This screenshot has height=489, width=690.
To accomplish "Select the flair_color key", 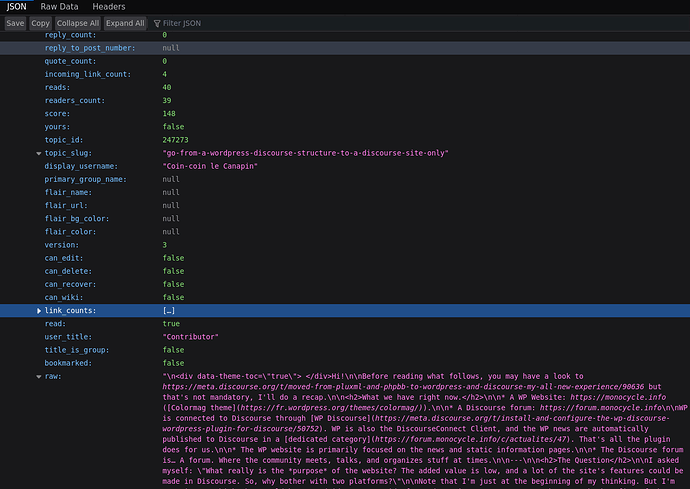I will coord(72,232).
